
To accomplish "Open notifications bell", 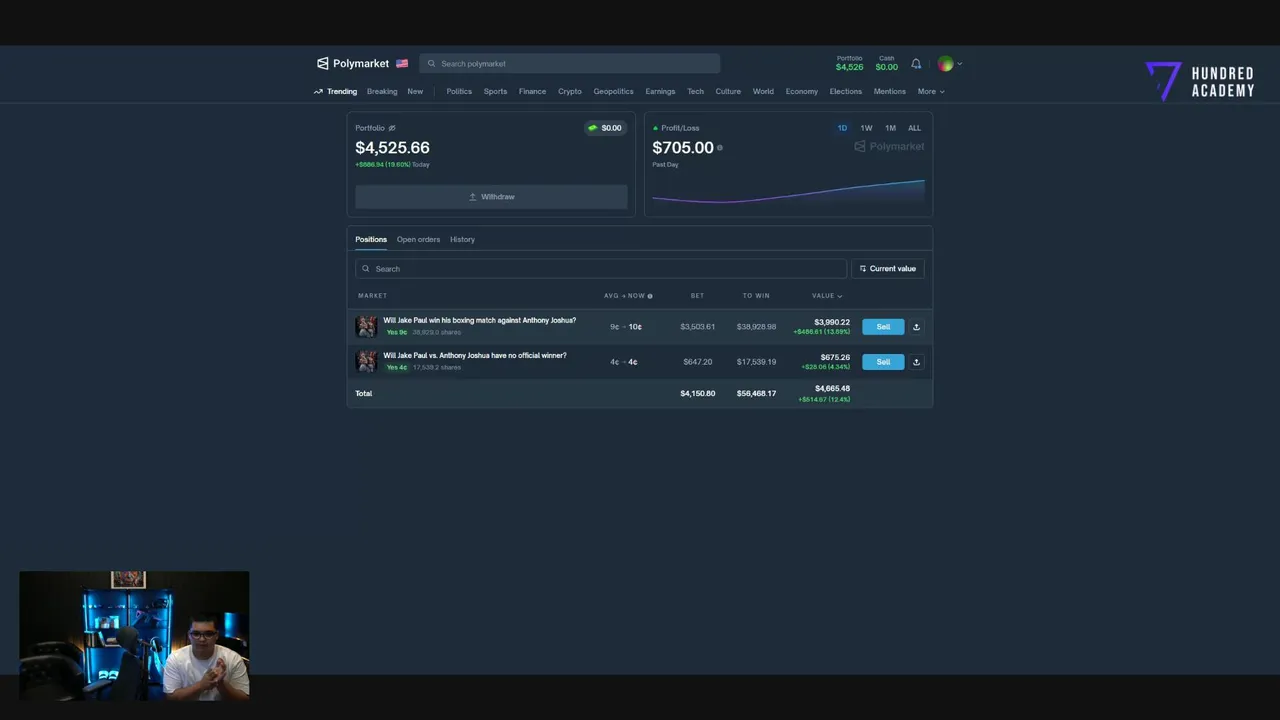I will pos(916,64).
